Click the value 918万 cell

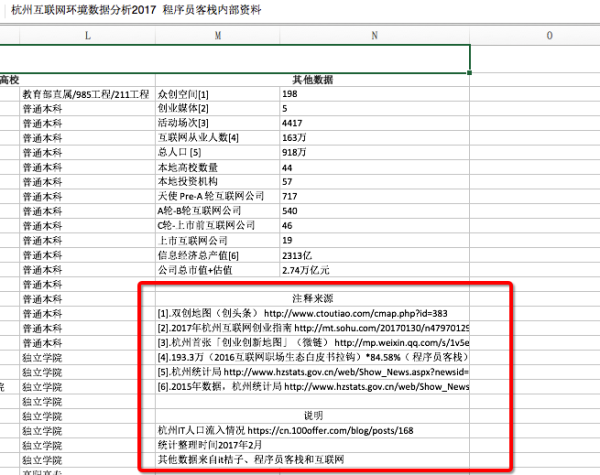tap(375, 152)
